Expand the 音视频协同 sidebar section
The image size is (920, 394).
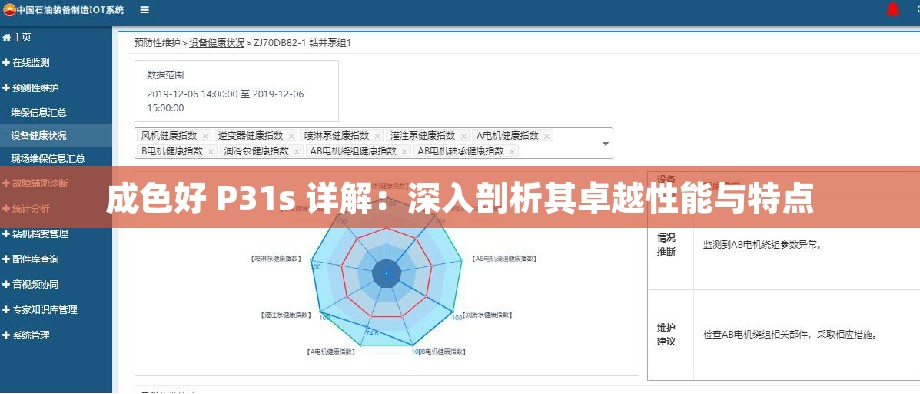31,284
